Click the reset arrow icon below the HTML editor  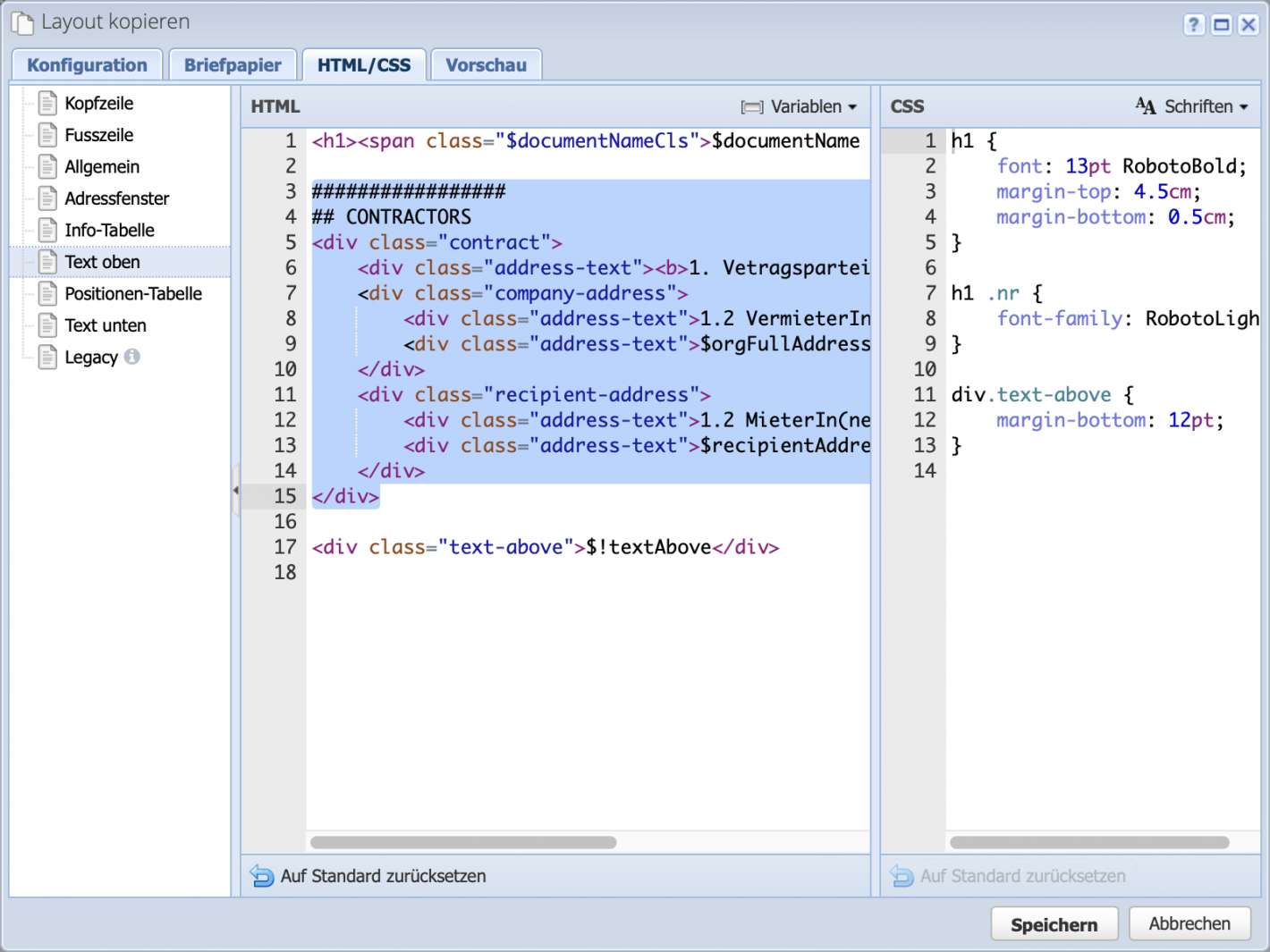pyautogui.click(x=260, y=876)
